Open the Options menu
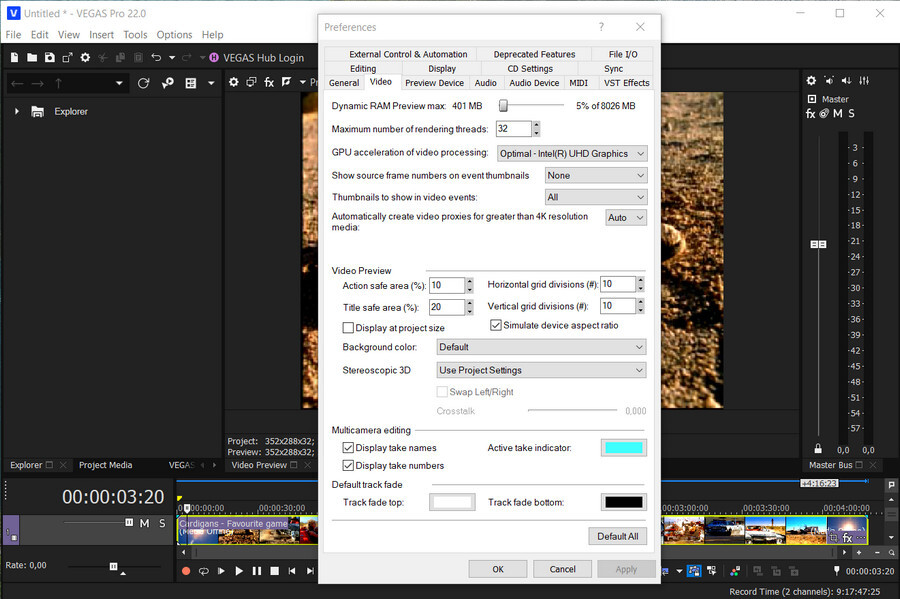The image size is (900, 599). coord(174,34)
